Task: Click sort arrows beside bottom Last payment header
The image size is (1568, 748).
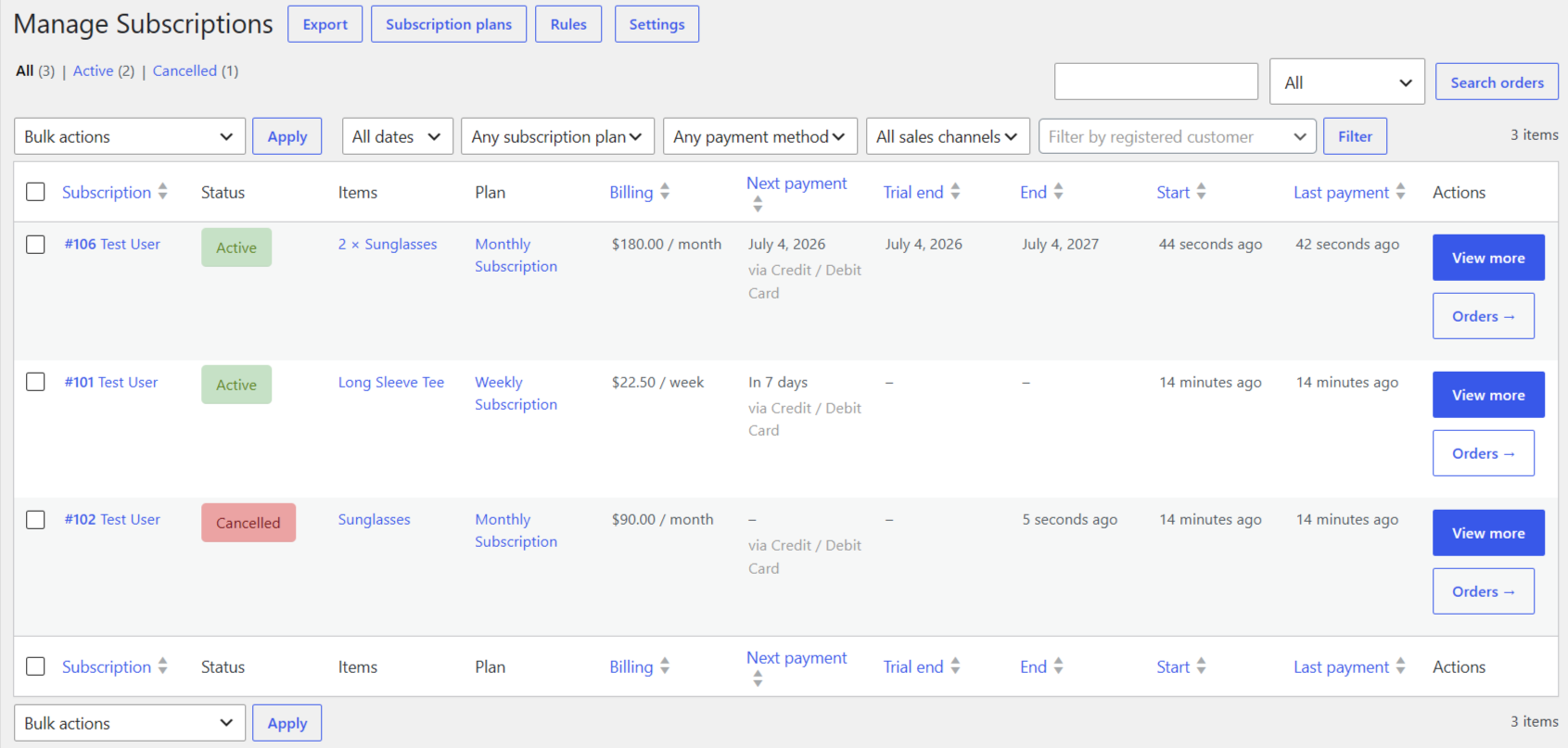Action: [x=1400, y=666]
